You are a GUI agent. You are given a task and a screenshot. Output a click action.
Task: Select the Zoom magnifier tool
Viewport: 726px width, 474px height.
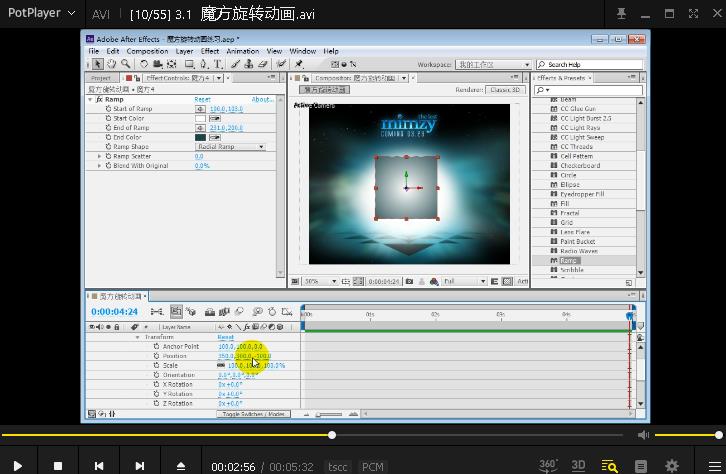pos(125,64)
